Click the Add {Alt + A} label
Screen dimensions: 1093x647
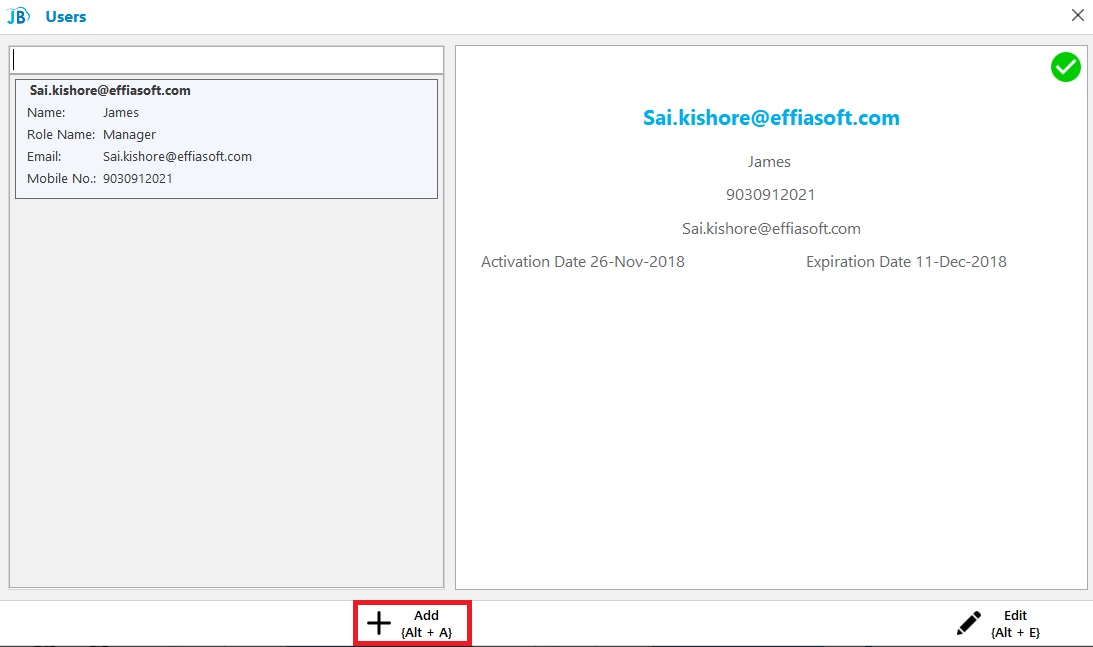tap(426, 624)
